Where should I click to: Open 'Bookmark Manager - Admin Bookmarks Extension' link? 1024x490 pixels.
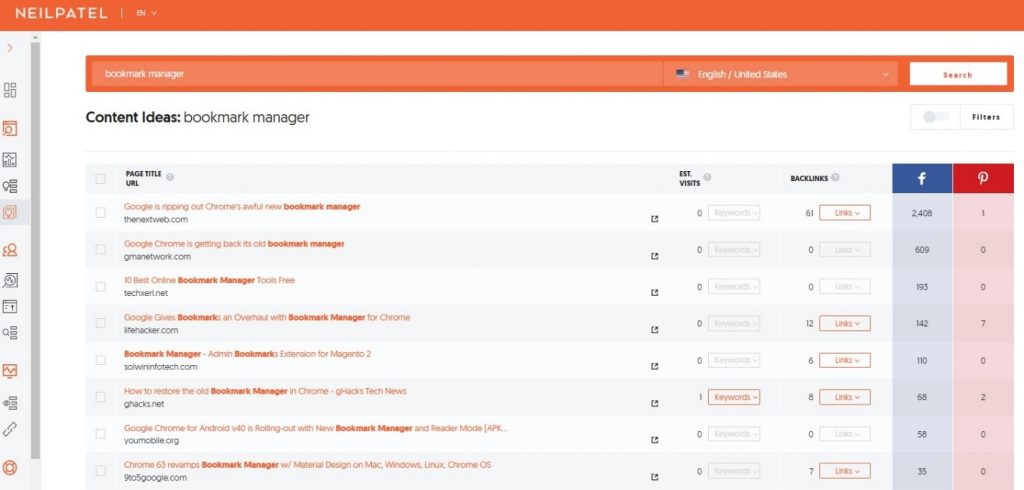248,354
